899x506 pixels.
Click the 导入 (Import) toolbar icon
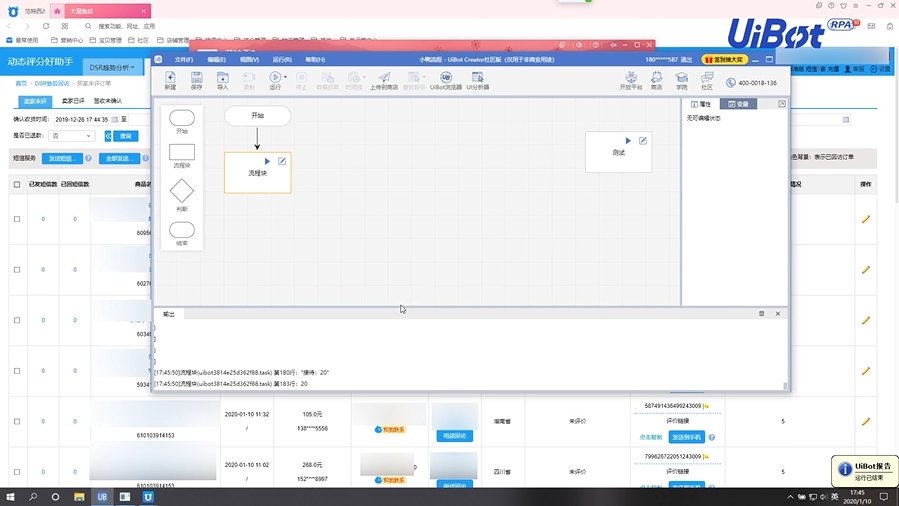(222, 80)
